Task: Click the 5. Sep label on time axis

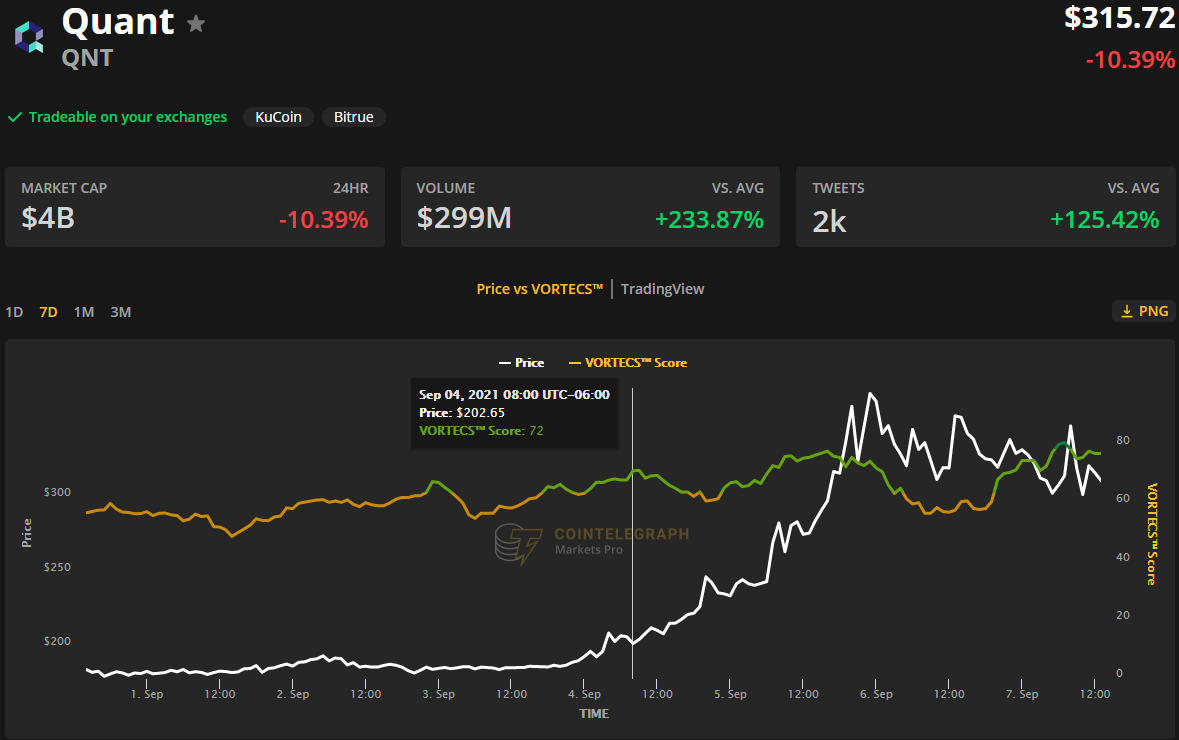Action: point(730,694)
